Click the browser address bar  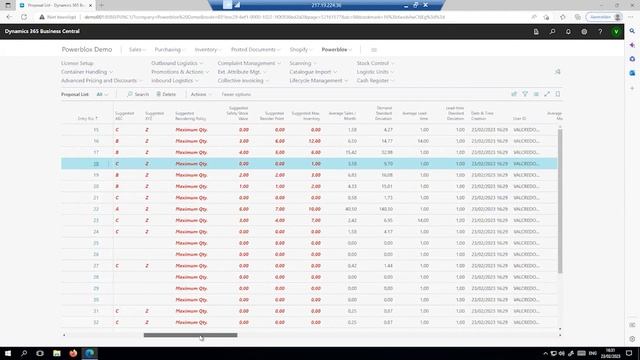[265, 17]
